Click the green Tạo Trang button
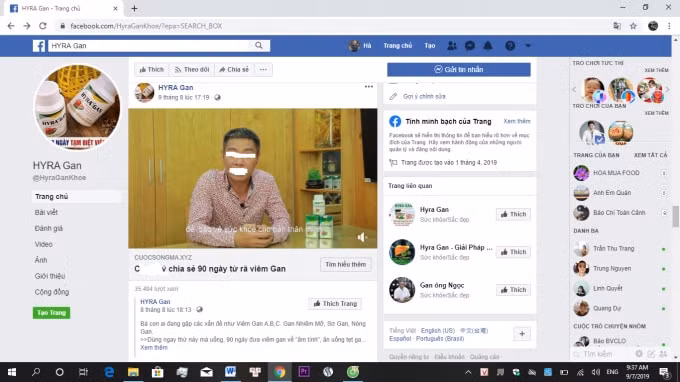 coord(51,313)
